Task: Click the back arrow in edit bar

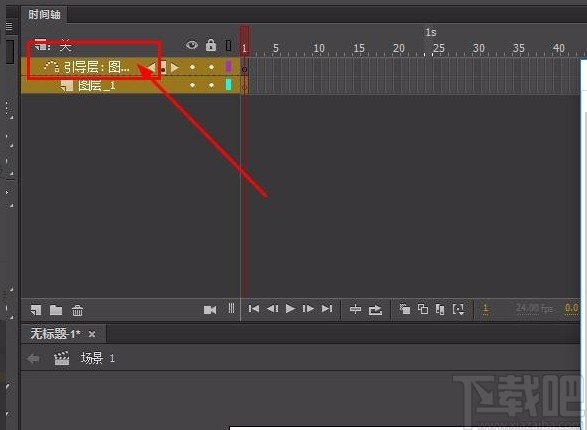Action: click(33, 359)
